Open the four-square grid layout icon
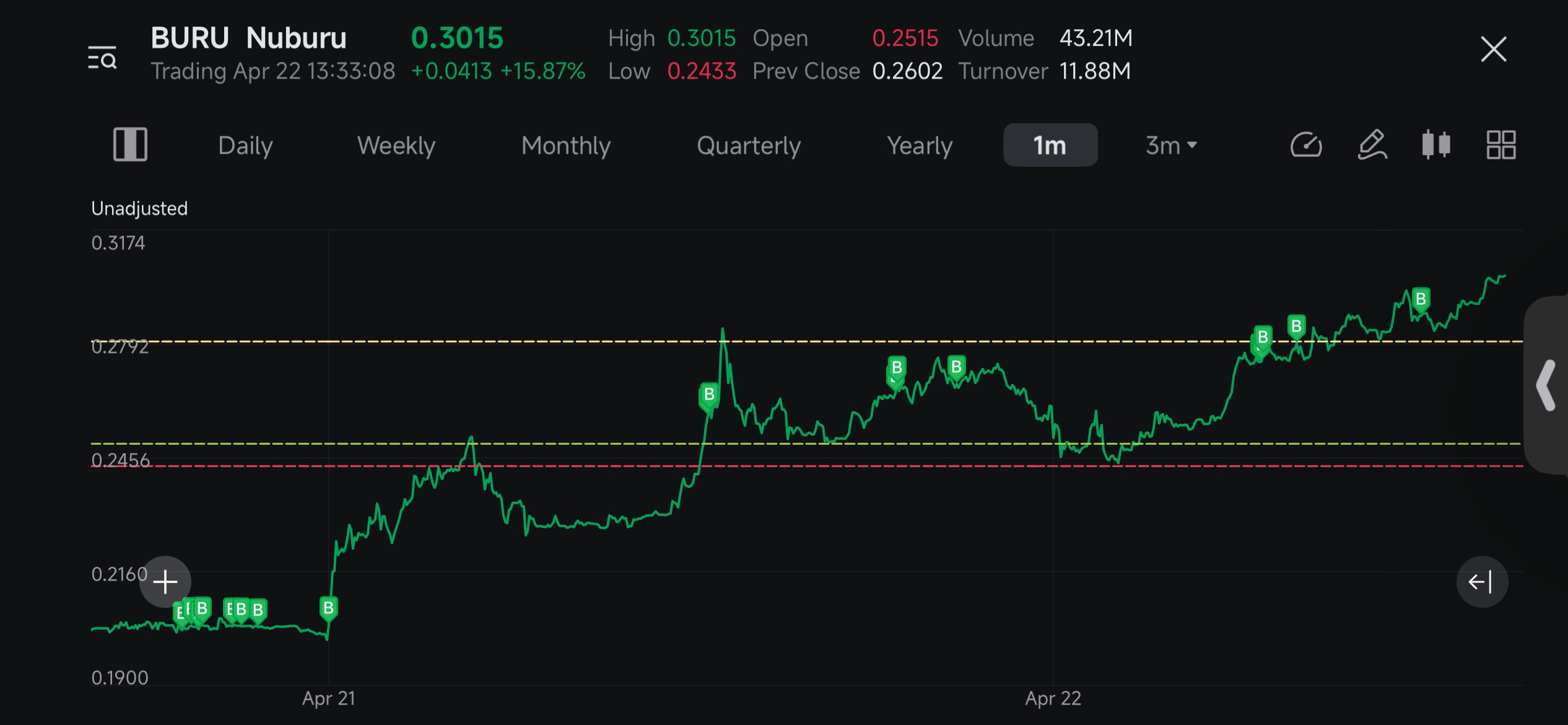 pyautogui.click(x=1501, y=145)
